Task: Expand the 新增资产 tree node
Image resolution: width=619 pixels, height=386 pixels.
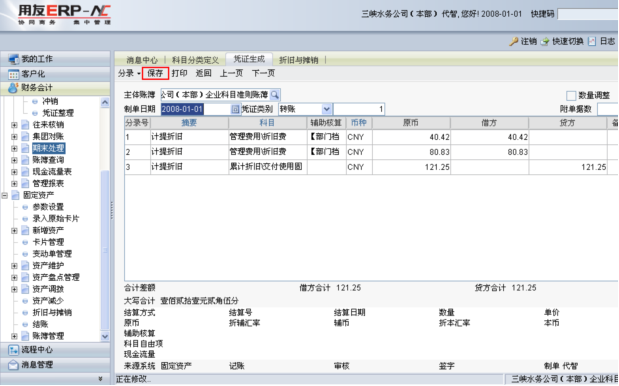Action: [14, 230]
